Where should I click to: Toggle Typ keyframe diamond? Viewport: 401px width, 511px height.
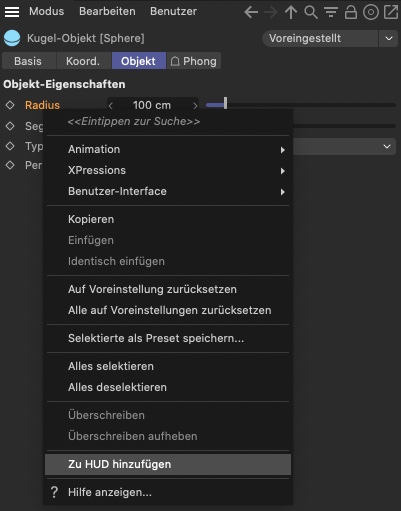tap(10, 146)
